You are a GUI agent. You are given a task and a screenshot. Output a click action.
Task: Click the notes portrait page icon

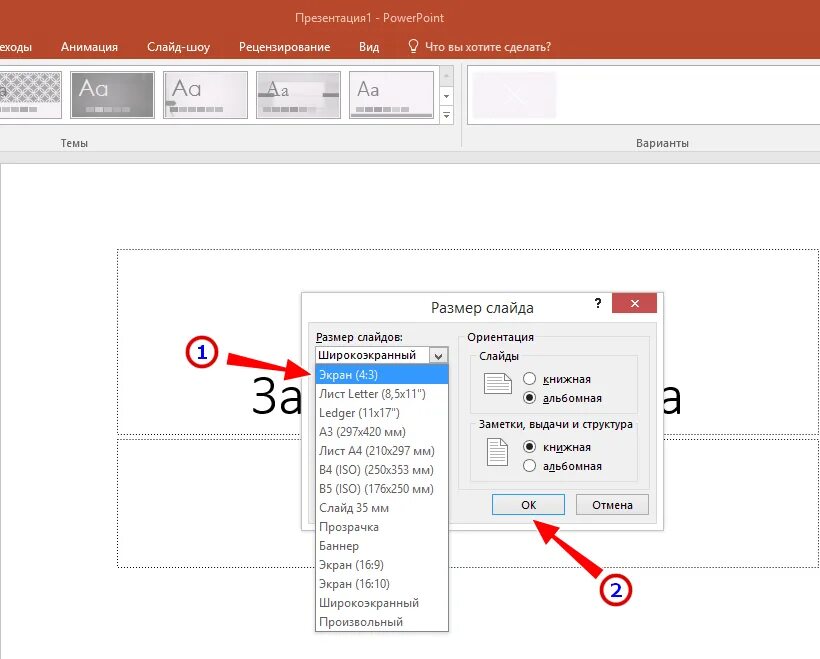[x=497, y=452]
